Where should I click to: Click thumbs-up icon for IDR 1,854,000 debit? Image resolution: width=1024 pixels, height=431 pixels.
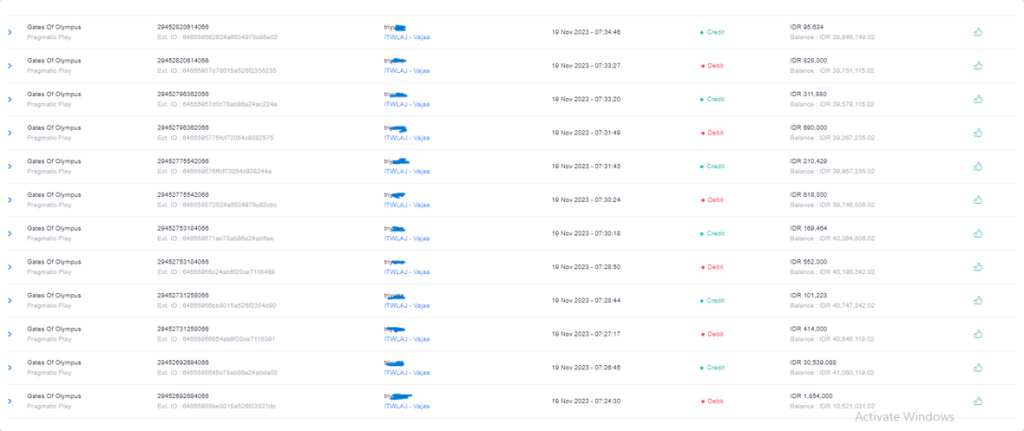click(978, 401)
